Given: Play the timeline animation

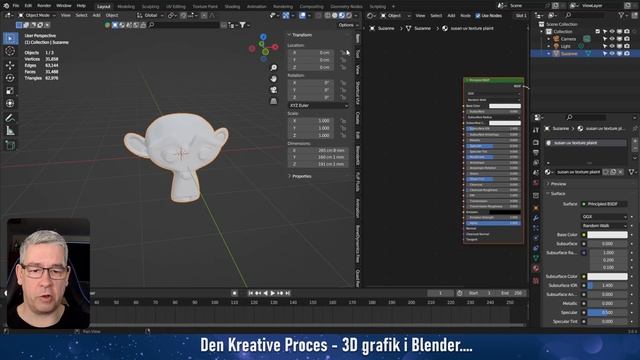Looking at the screenshot, I should pyautogui.click(x=273, y=293).
